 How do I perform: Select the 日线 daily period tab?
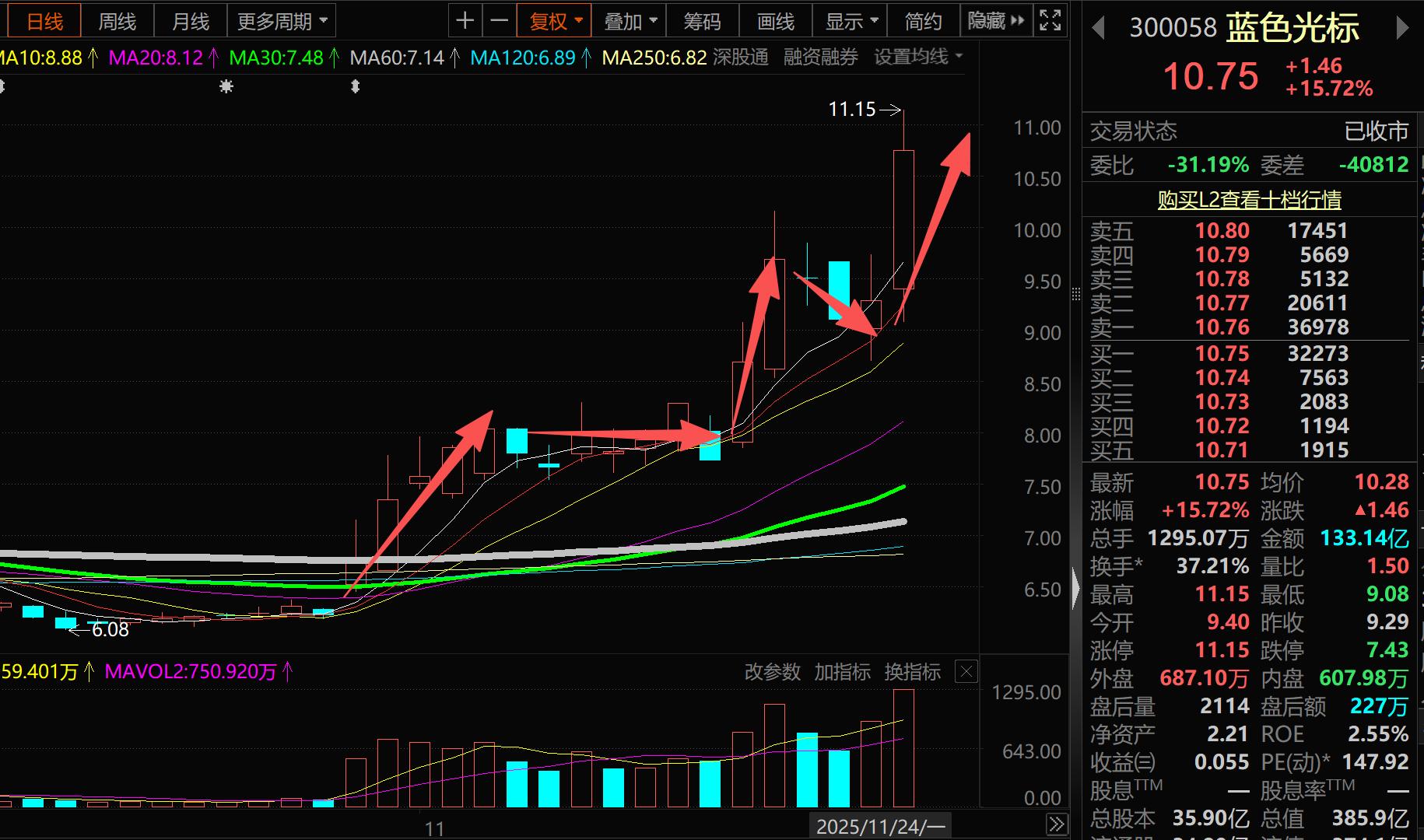click(x=45, y=22)
